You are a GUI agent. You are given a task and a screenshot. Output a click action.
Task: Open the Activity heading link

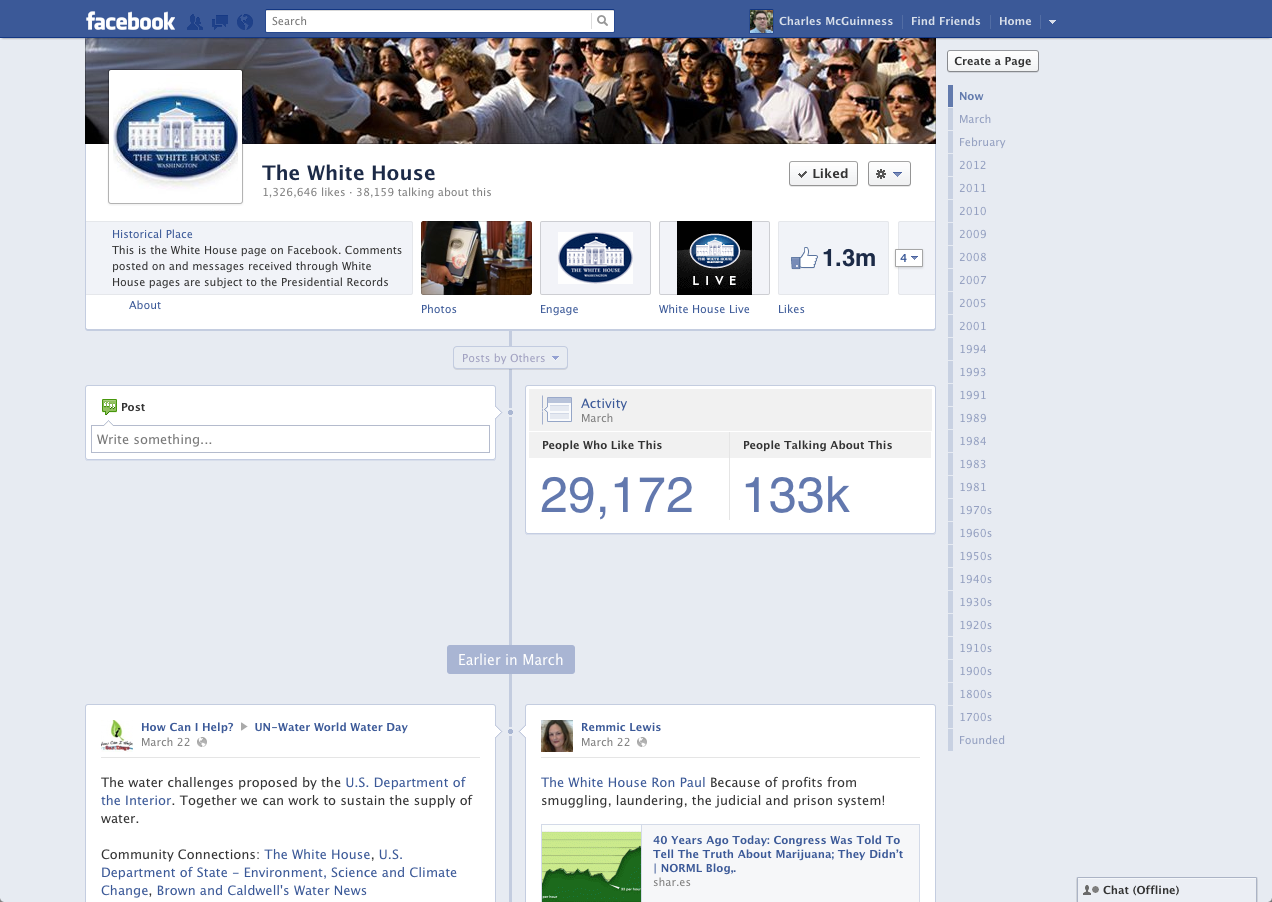604,404
